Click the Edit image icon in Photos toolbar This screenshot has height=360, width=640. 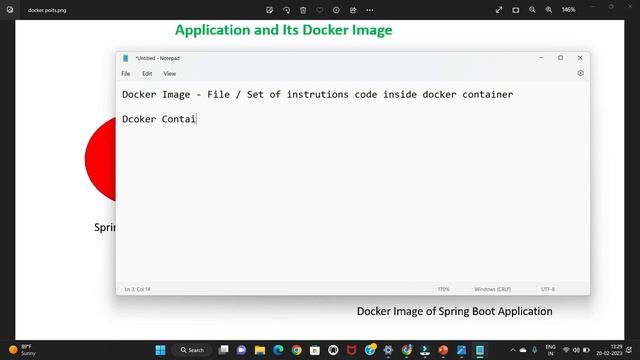pyautogui.click(x=269, y=10)
